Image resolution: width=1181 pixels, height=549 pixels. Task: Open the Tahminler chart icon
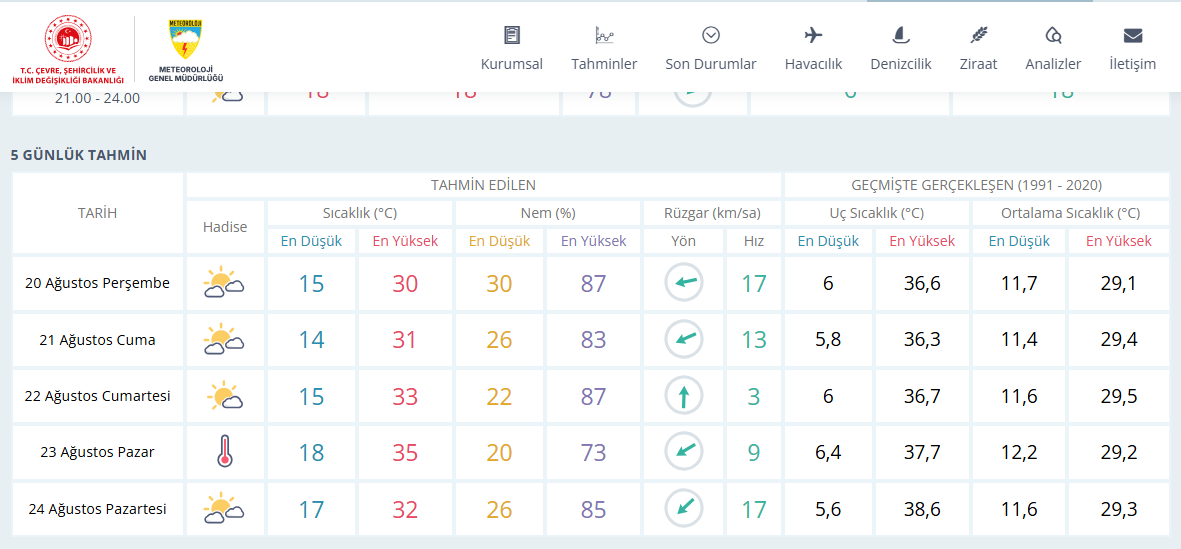[605, 35]
